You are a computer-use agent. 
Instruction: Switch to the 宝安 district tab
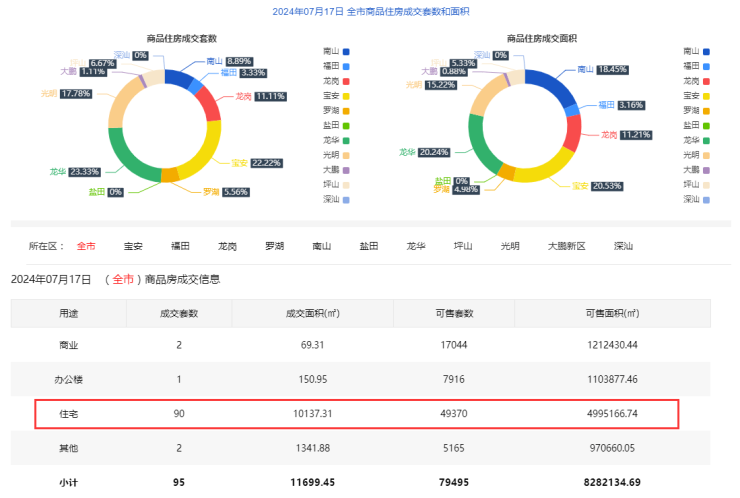(133, 246)
